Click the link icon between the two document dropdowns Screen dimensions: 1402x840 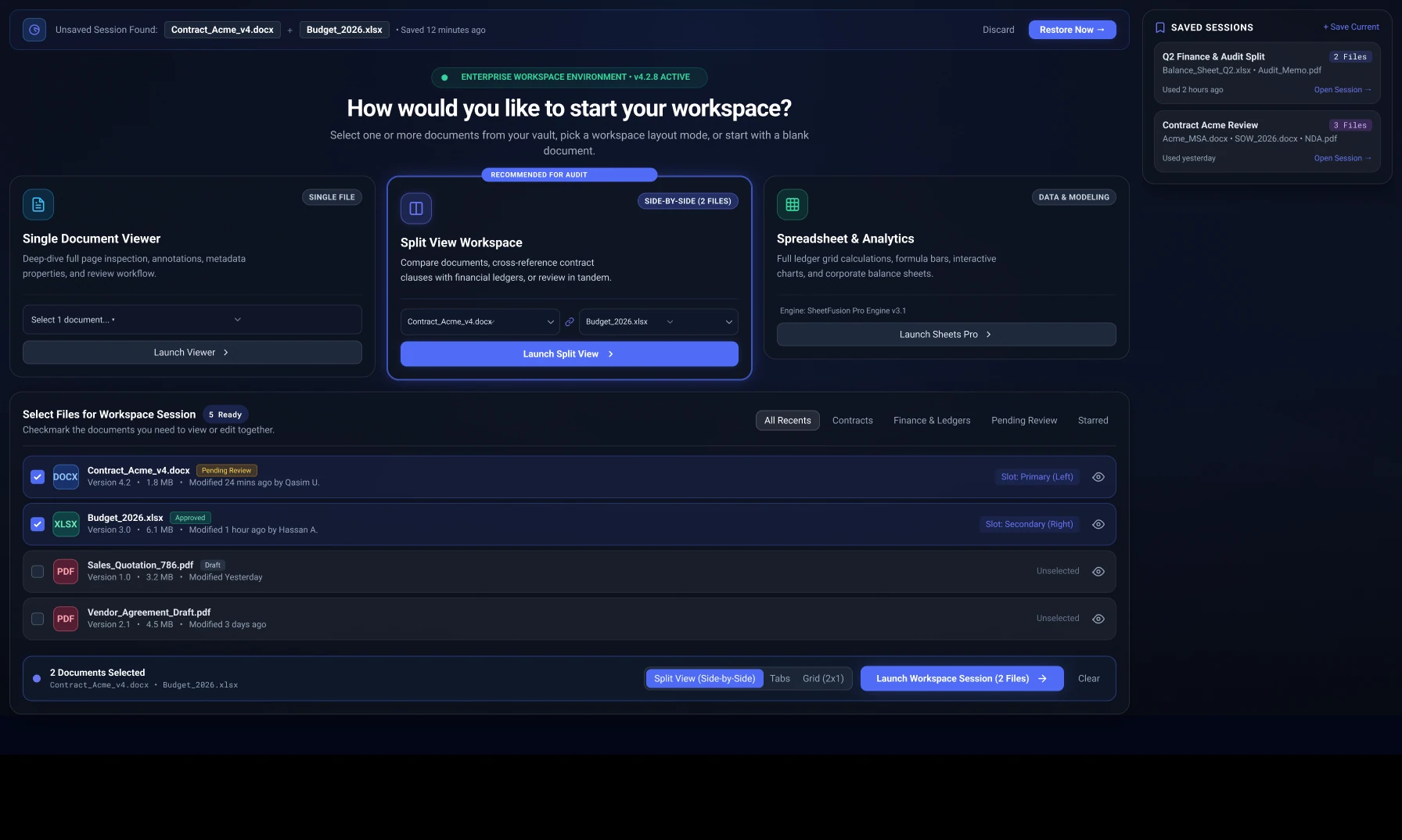coord(570,321)
